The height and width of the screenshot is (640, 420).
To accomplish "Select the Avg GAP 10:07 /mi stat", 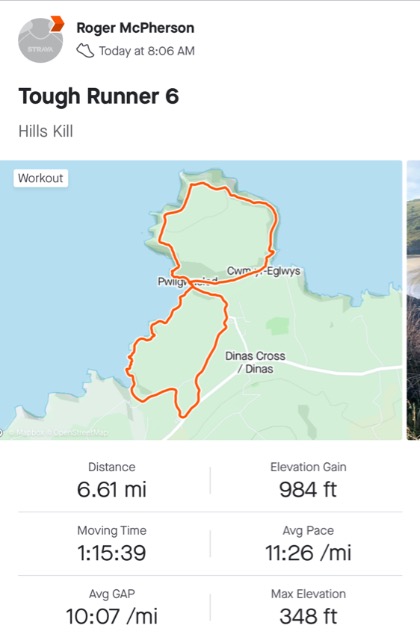I will tap(112, 608).
